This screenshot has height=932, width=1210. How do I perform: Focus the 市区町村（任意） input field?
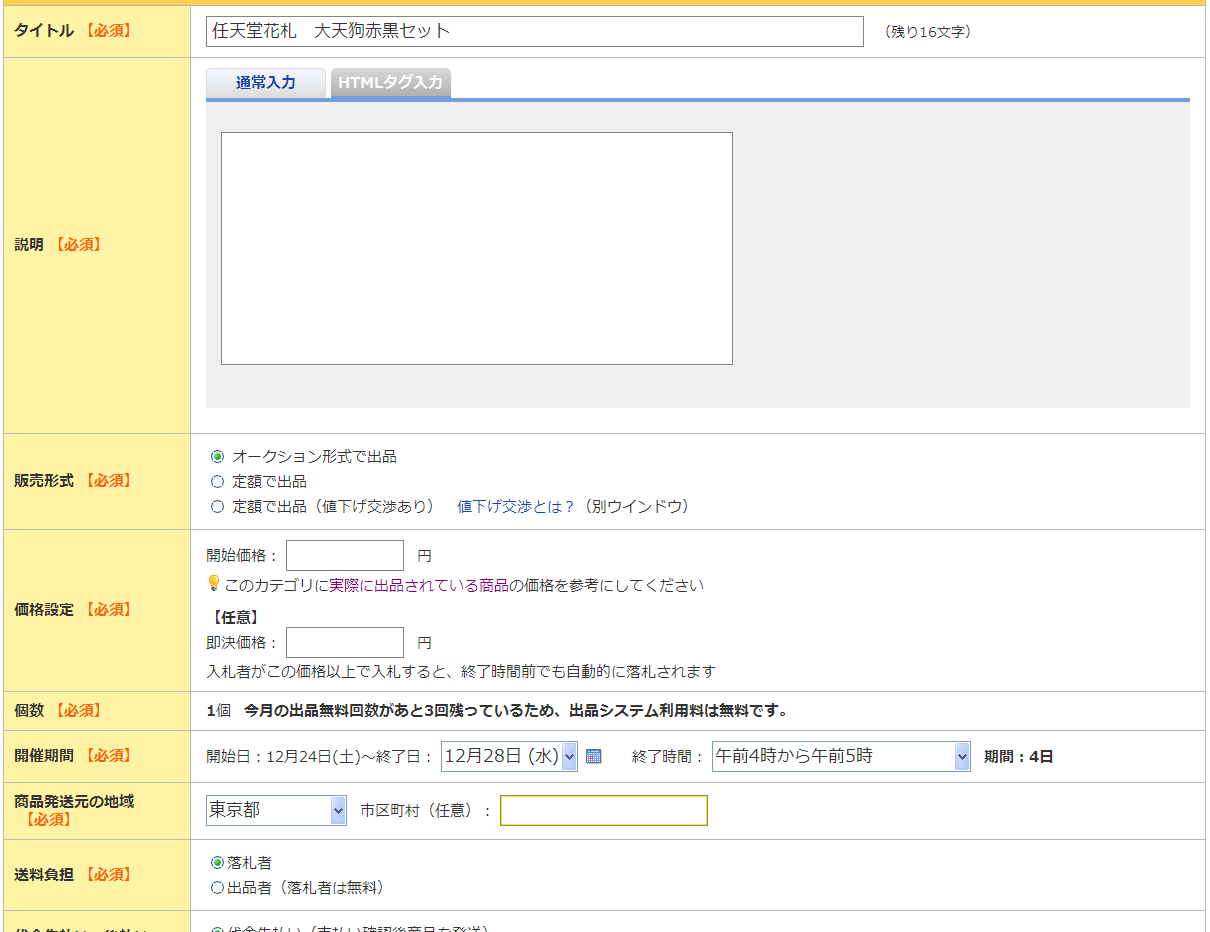coord(604,810)
